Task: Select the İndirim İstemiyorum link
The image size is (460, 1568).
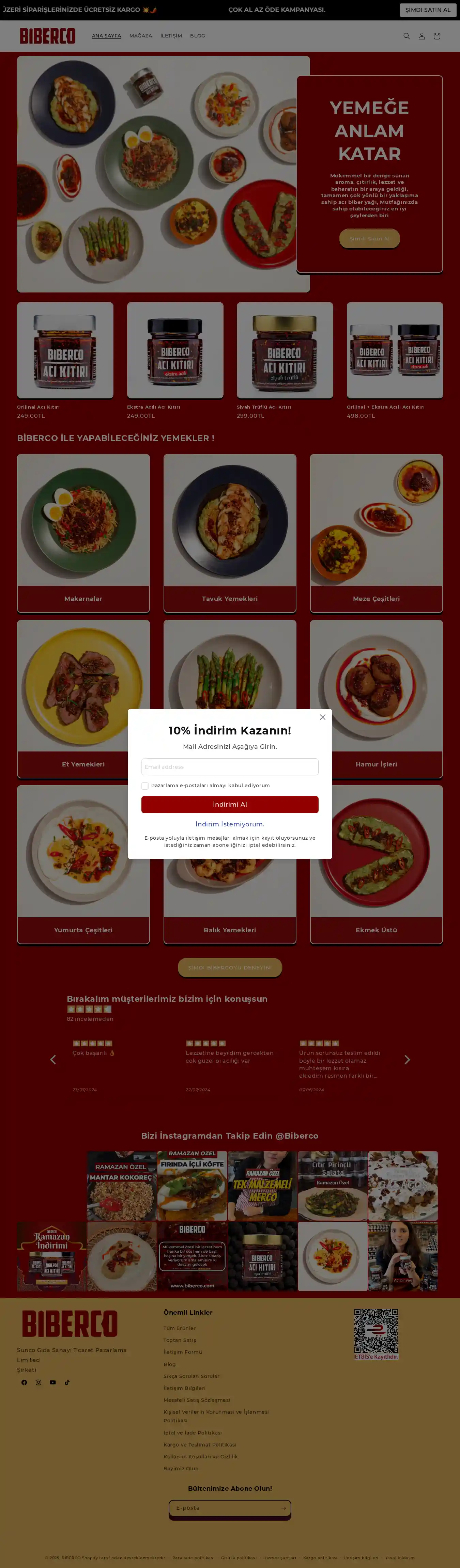Action: pyautogui.click(x=230, y=824)
